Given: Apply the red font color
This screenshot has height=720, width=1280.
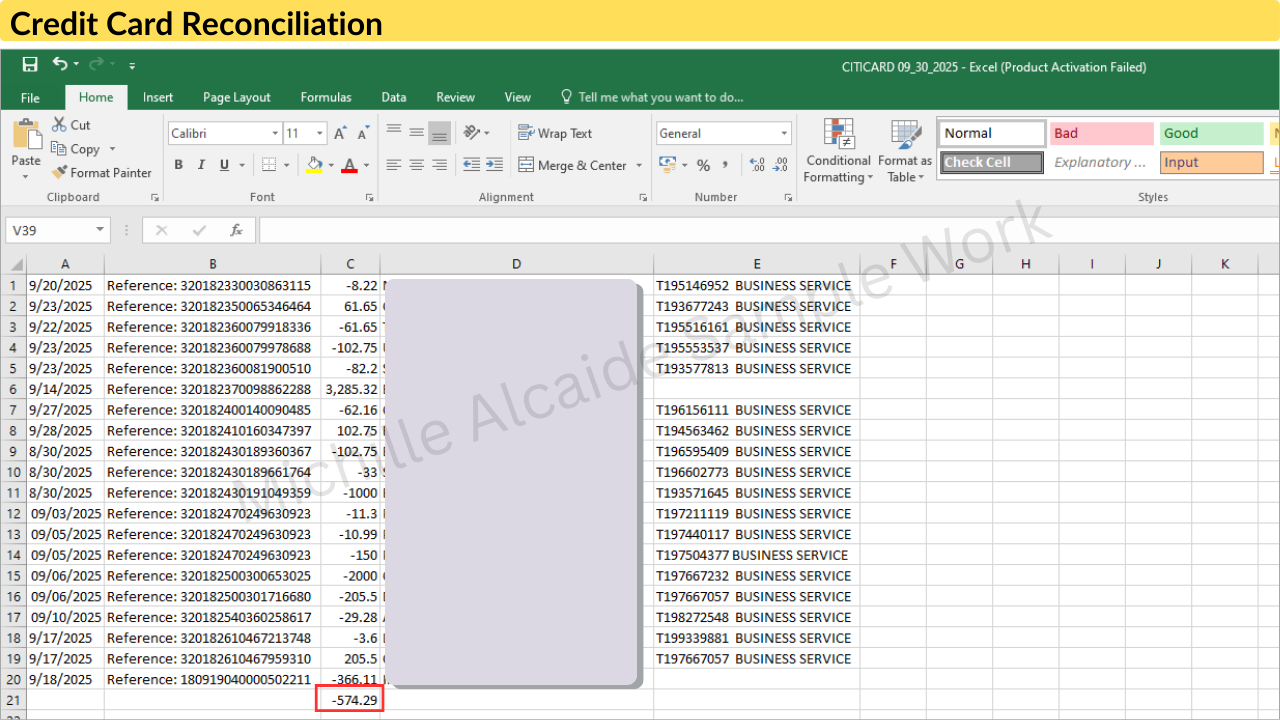Looking at the screenshot, I should [x=349, y=165].
